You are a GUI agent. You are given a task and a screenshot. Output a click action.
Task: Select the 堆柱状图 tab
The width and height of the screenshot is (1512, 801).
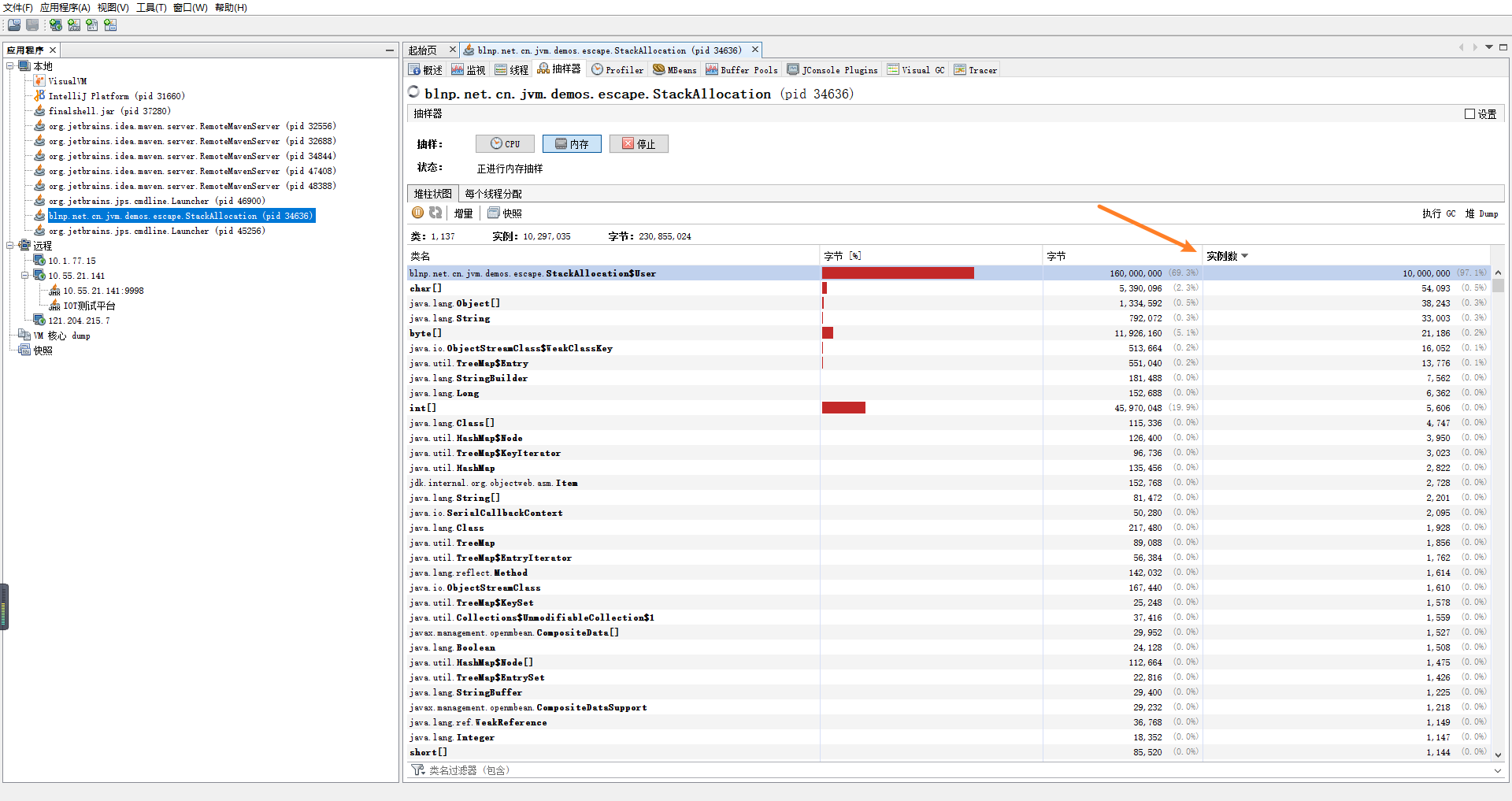[432, 194]
